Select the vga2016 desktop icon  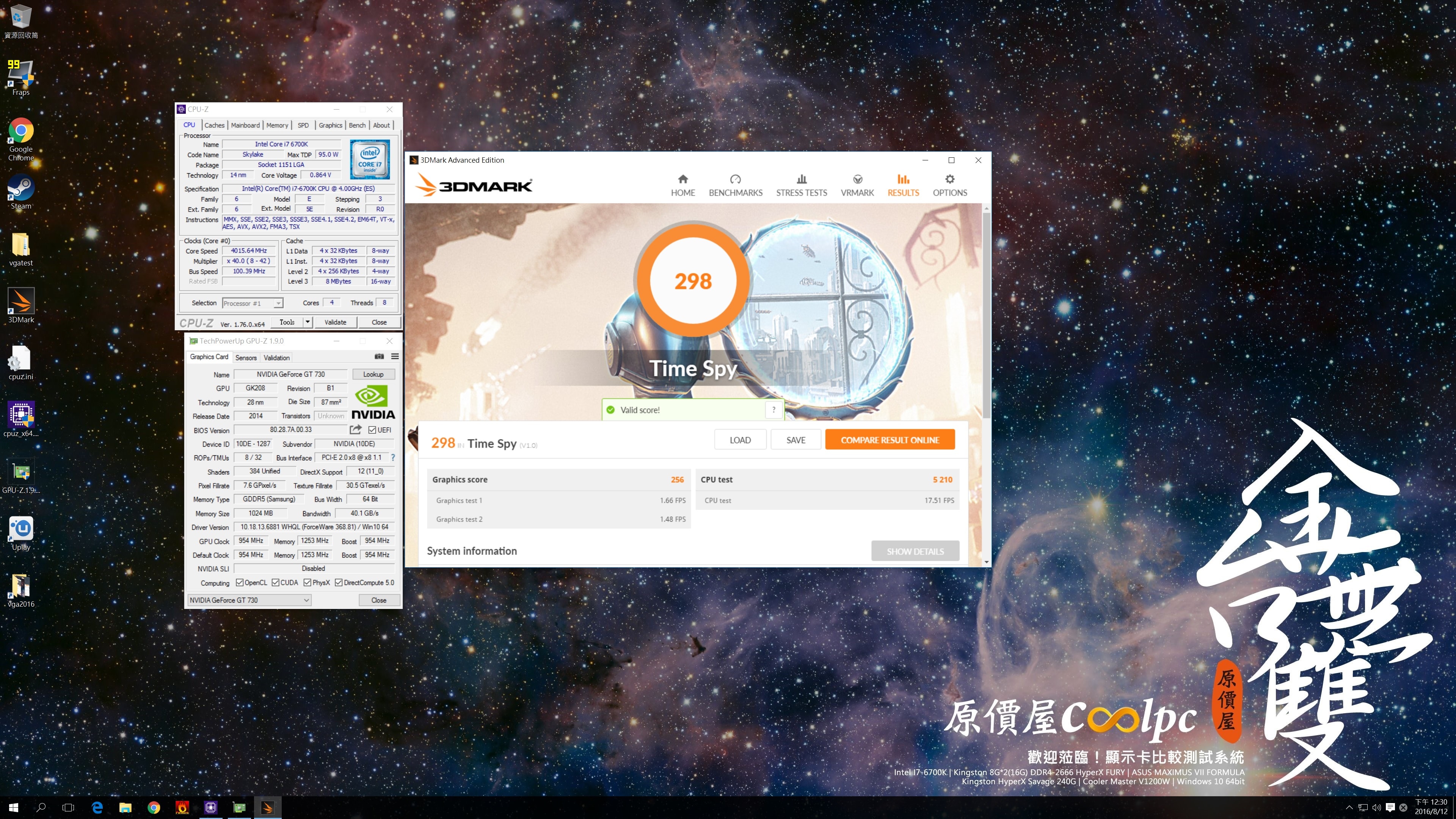point(21,590)
